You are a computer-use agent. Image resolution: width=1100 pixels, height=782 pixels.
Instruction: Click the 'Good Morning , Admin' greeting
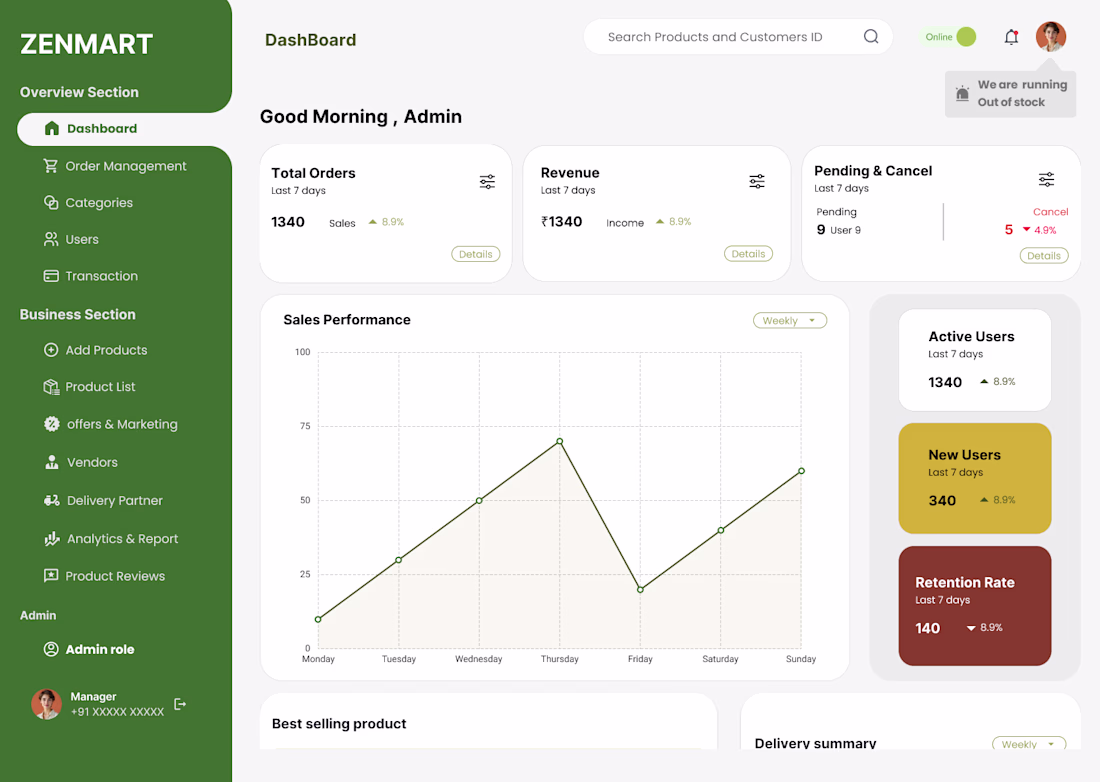[x=361, y=116]
